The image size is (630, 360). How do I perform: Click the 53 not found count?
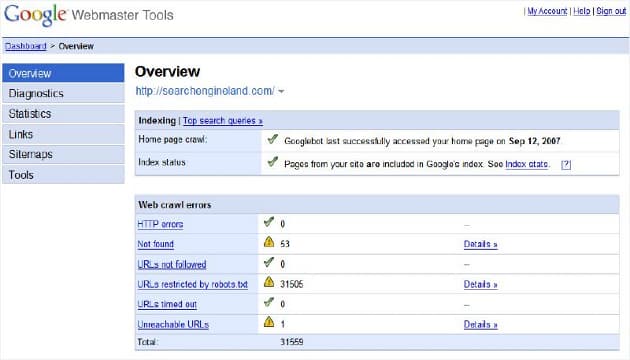(285, 244)
